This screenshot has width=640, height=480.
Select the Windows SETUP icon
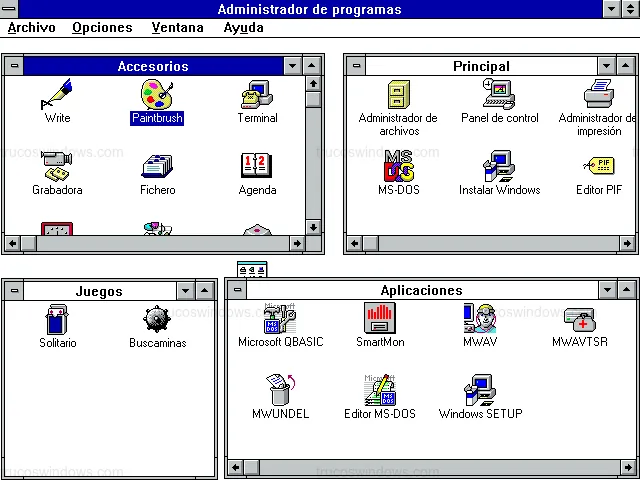[480, 391]
